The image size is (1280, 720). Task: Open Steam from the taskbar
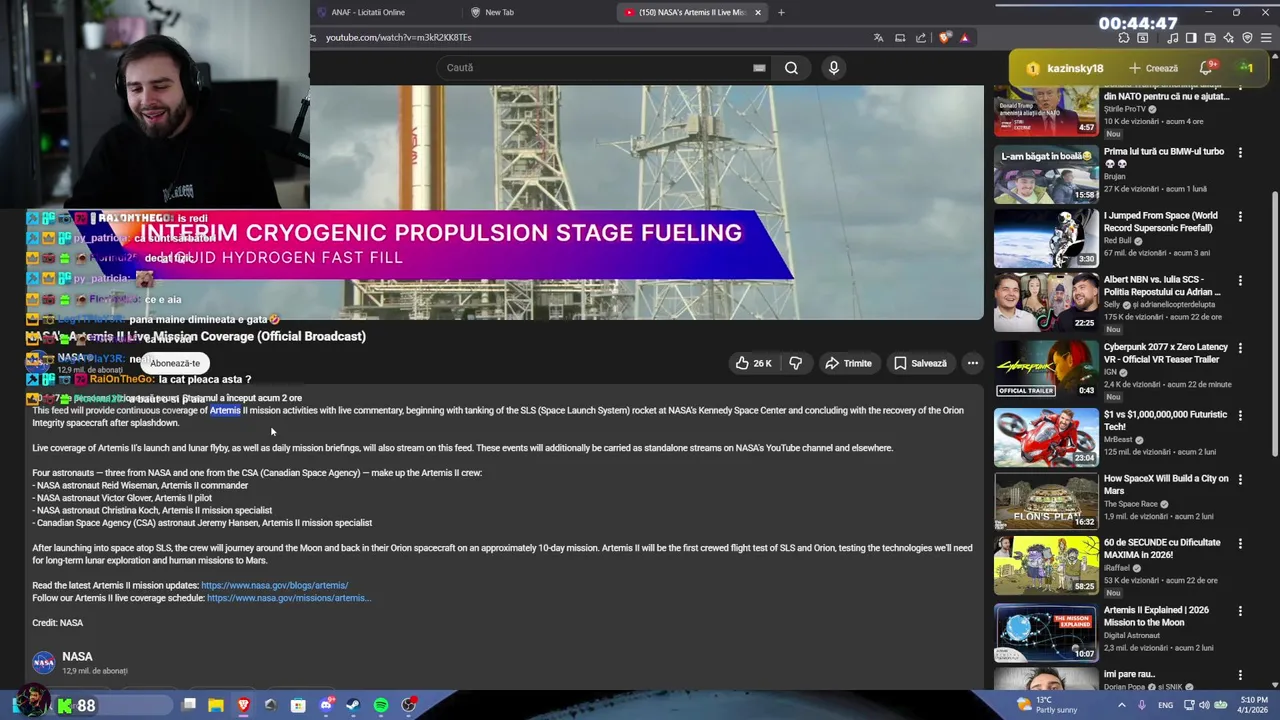(353, 705)
